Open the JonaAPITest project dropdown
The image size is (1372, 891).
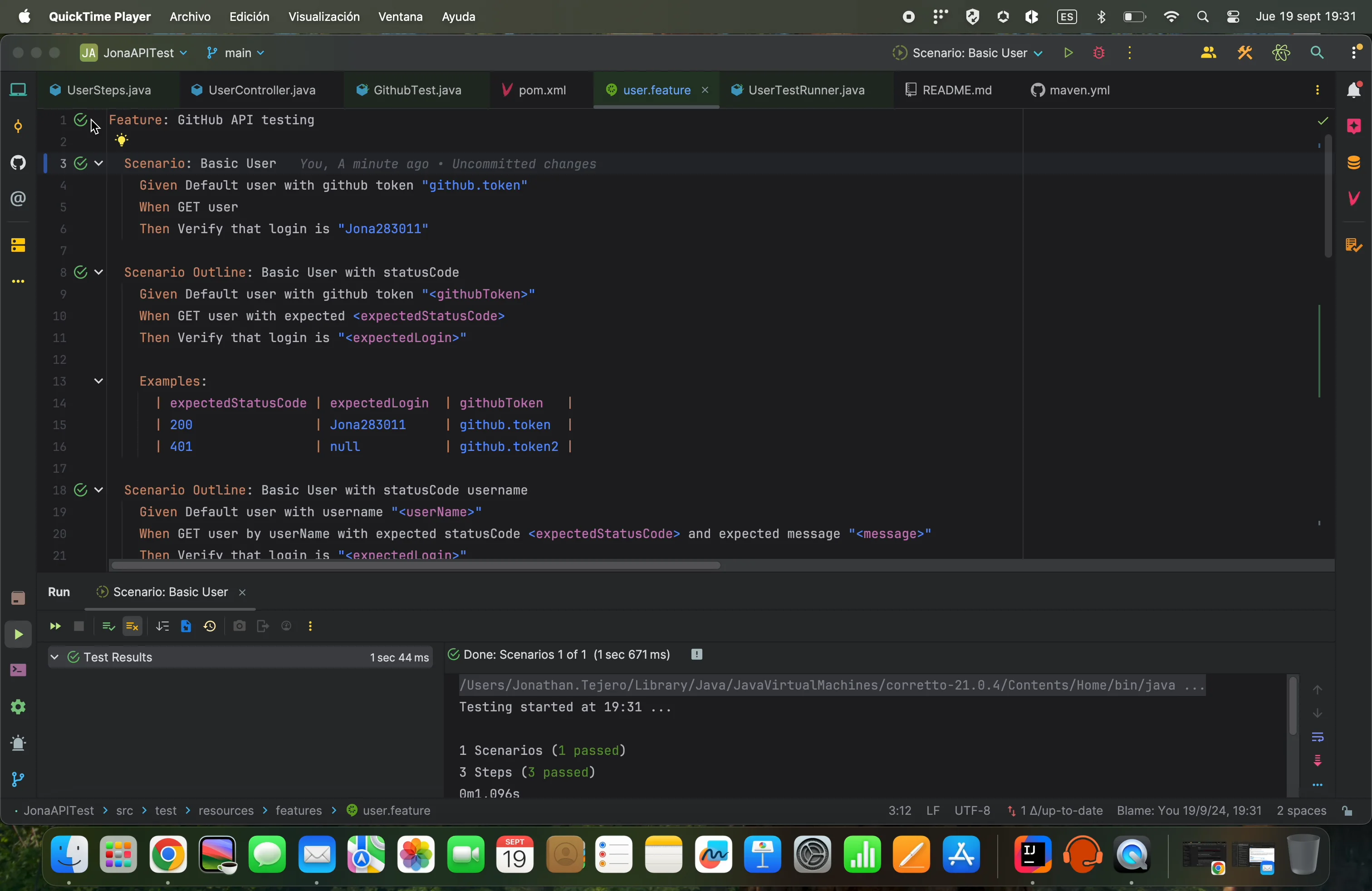tap(134, 53)
